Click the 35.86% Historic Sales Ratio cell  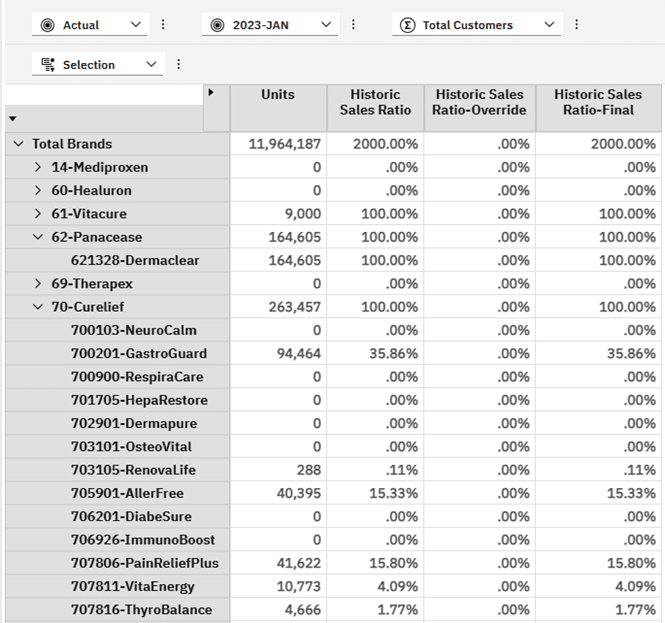click(375, 353)
